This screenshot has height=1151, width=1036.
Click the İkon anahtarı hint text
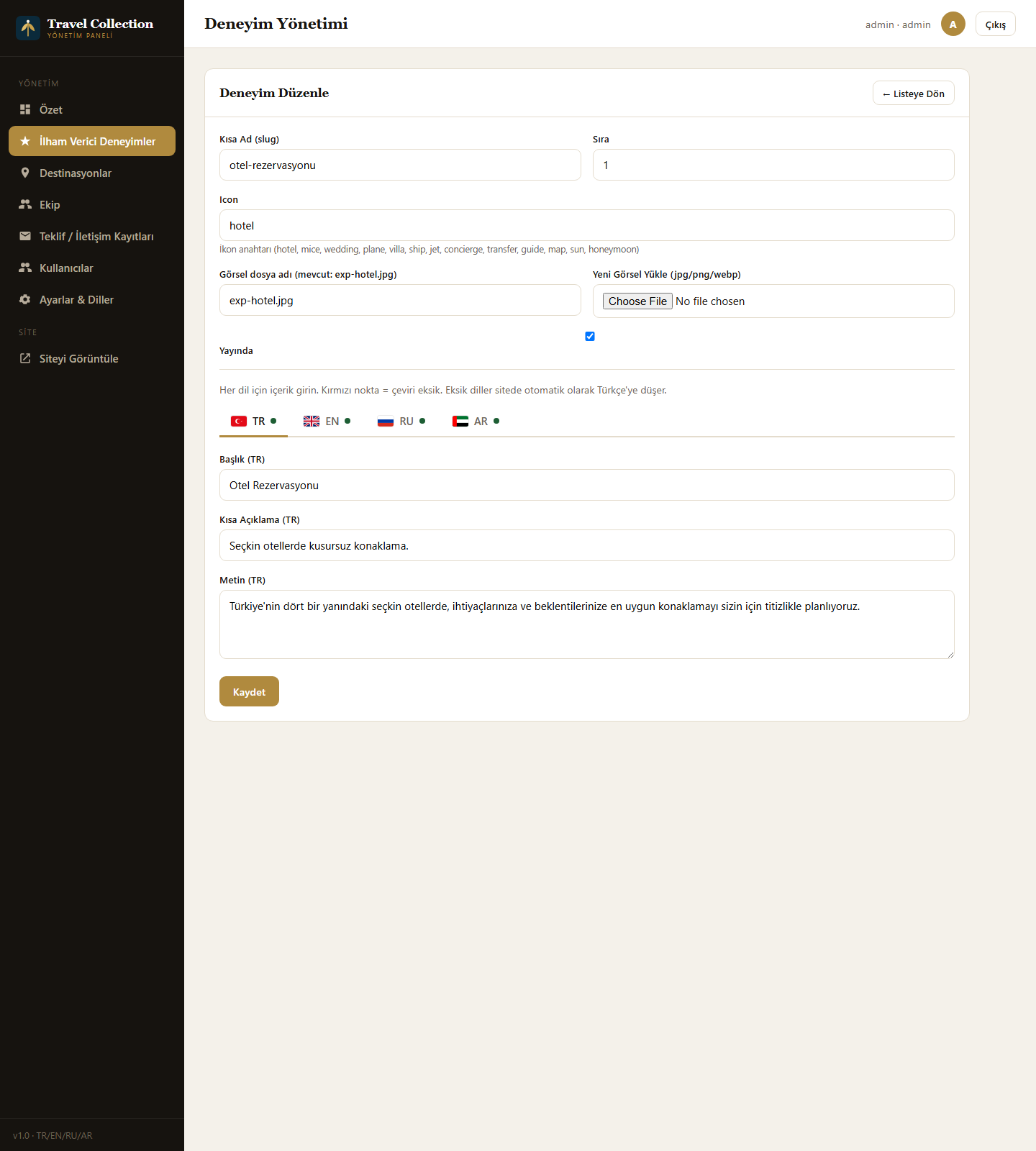tap(429, 250)
